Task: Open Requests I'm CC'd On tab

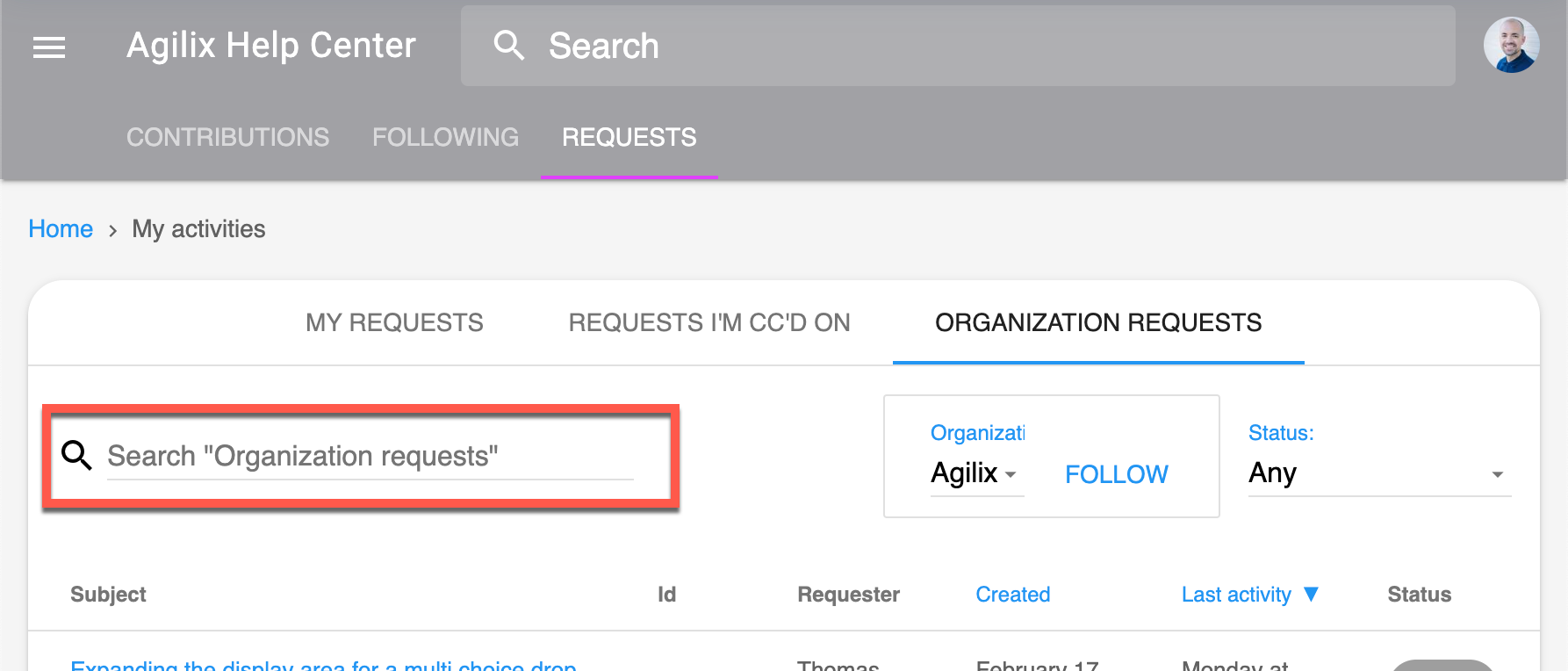Action: 709,322
